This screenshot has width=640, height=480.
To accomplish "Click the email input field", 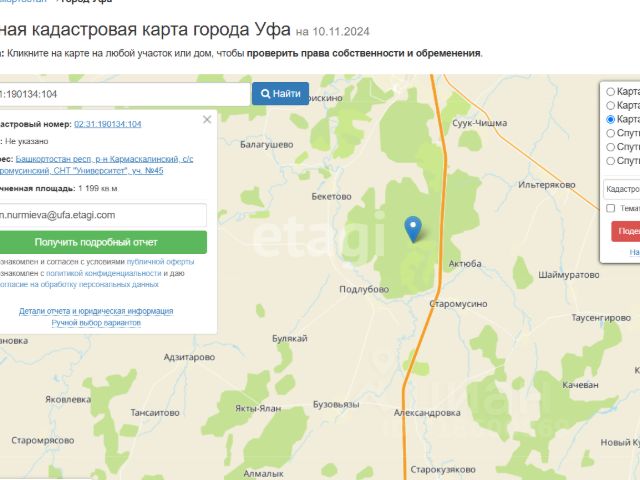I will pos(102,215).
